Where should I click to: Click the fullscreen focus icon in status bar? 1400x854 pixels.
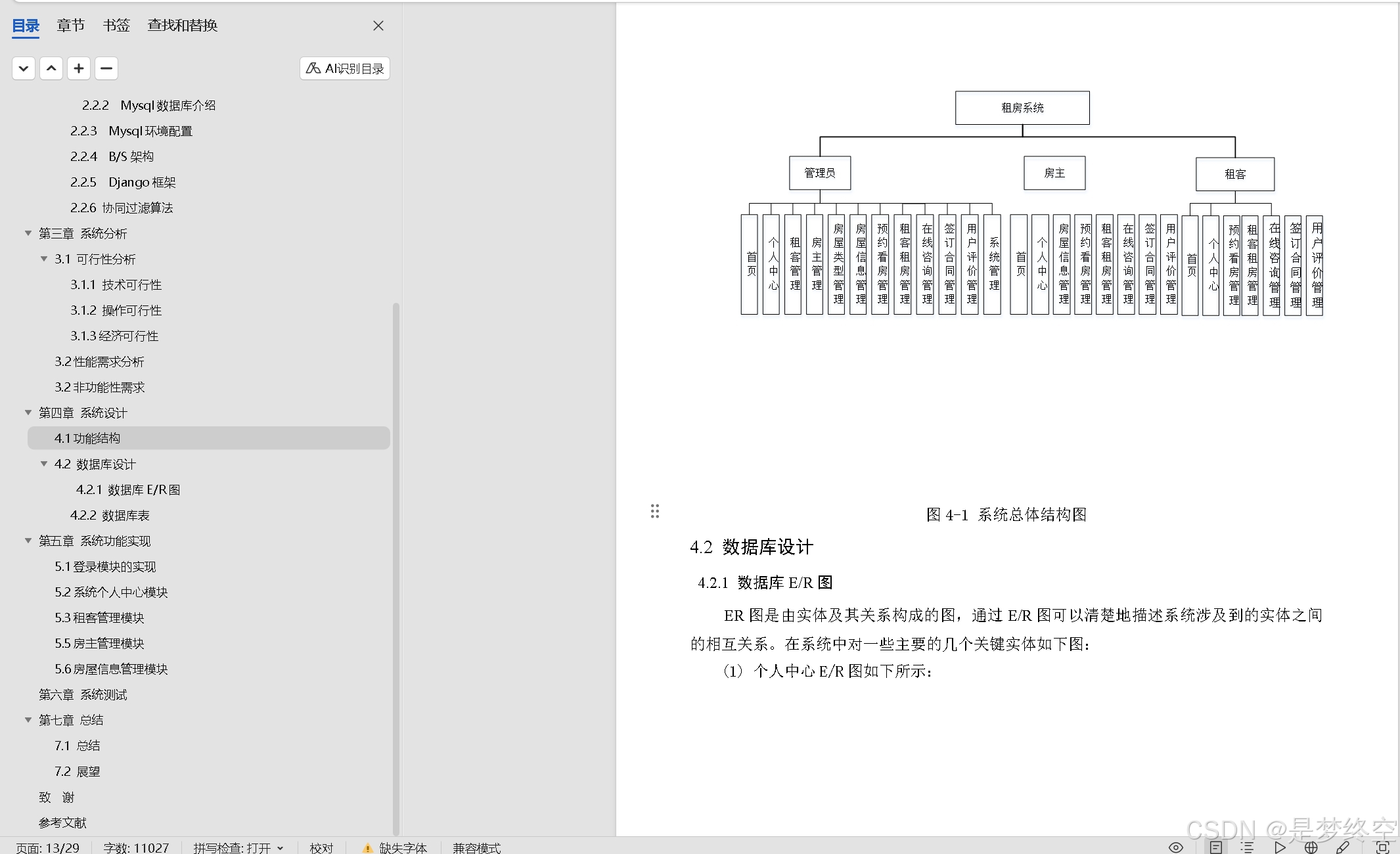coord(1383,847)
